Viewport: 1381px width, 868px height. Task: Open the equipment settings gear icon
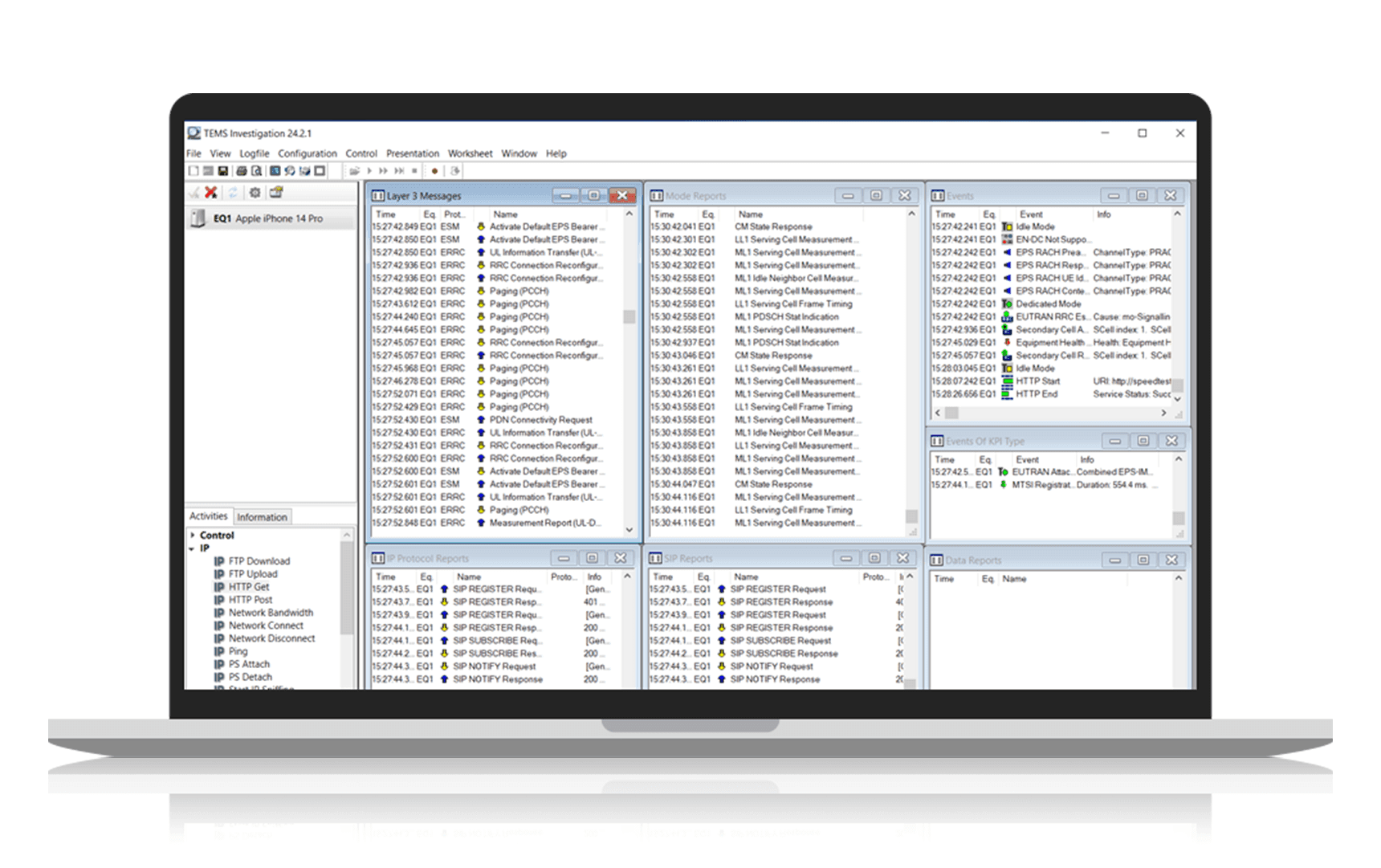(x=255, y=193)
